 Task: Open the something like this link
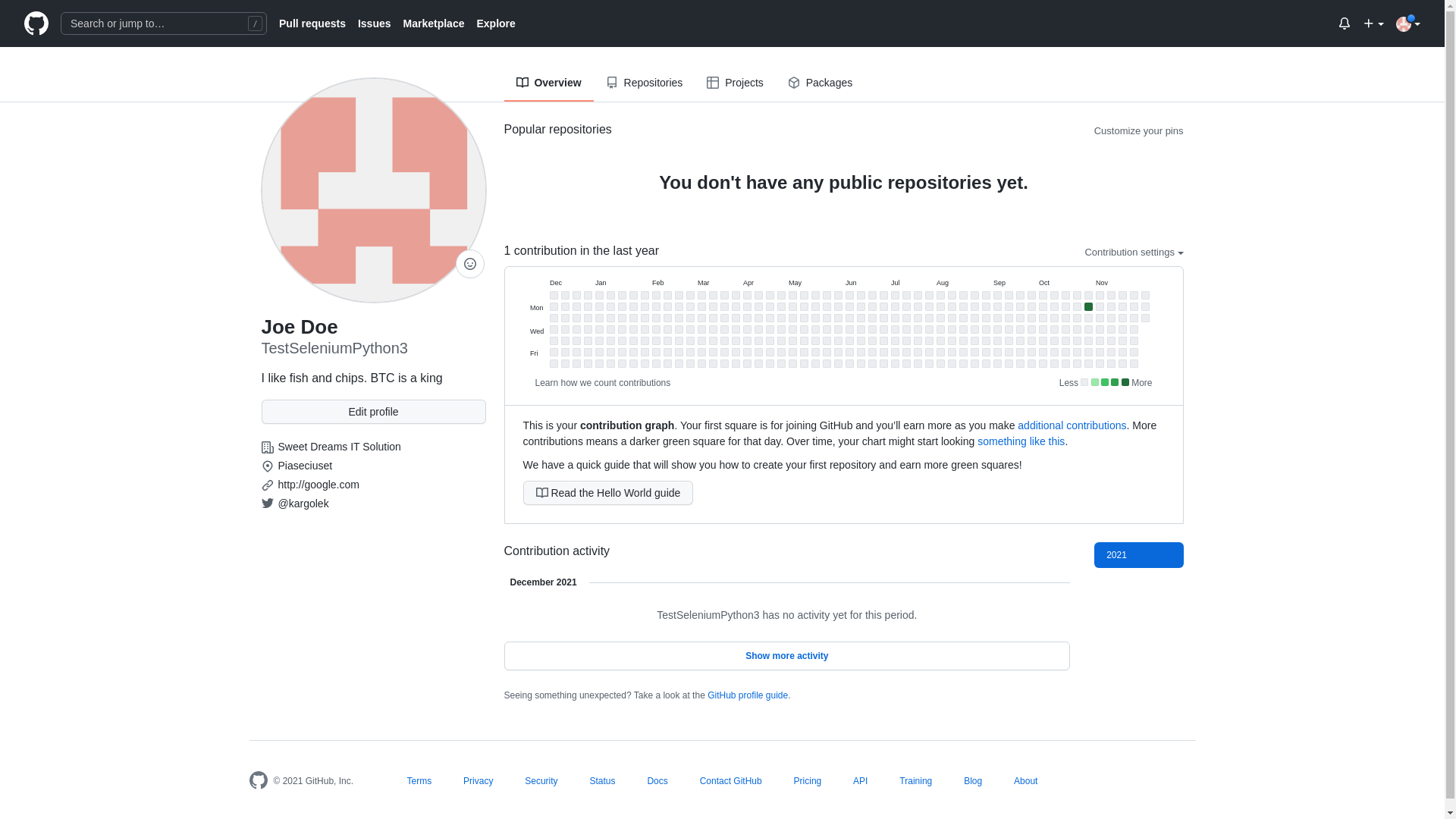[1021, 441]
